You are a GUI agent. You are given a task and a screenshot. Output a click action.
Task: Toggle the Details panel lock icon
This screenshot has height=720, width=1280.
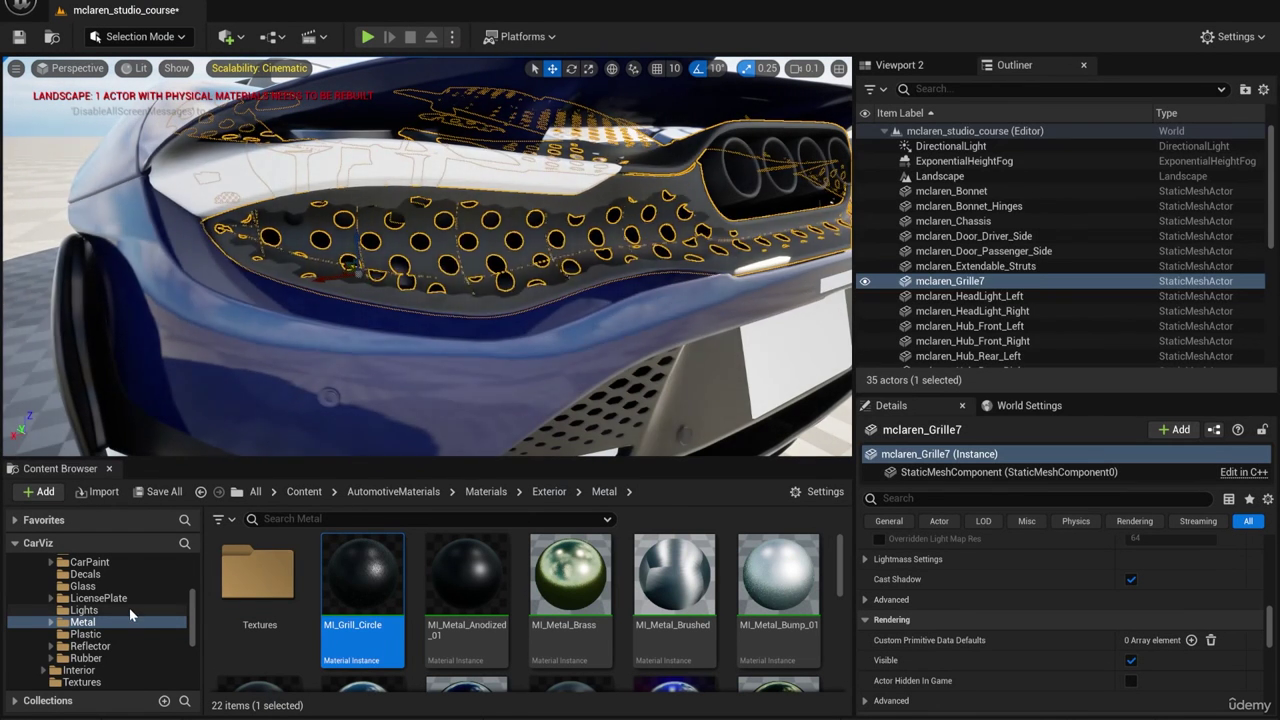[1262, 430]
